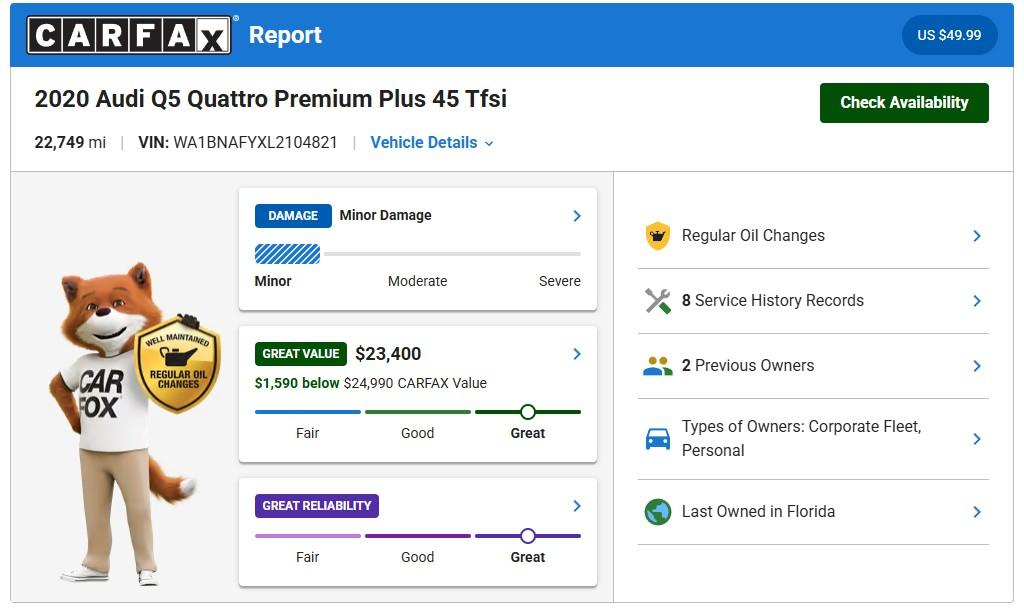This screenshot has height=610, width=1024.
Task: Open Last Owned in Florida row arrow
Action: coord(977,512)
